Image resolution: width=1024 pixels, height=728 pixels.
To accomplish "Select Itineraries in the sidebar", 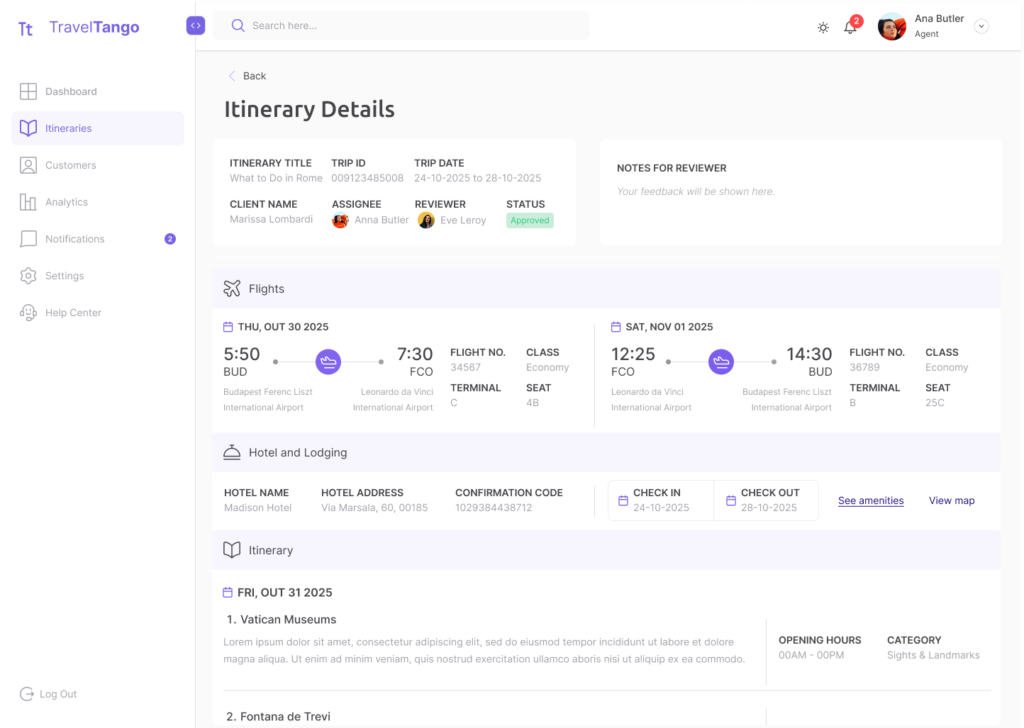I will [68, 128].
